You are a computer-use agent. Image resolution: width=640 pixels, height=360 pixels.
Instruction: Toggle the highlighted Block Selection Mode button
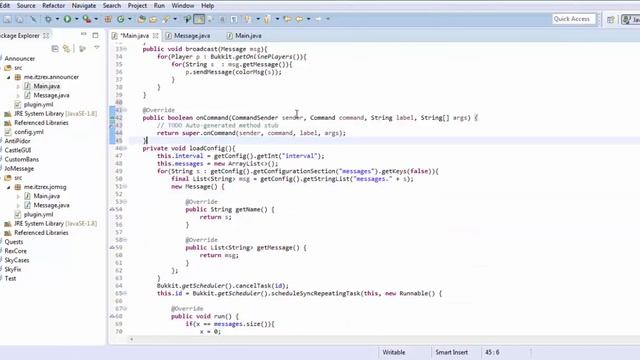tap(199, 19)
